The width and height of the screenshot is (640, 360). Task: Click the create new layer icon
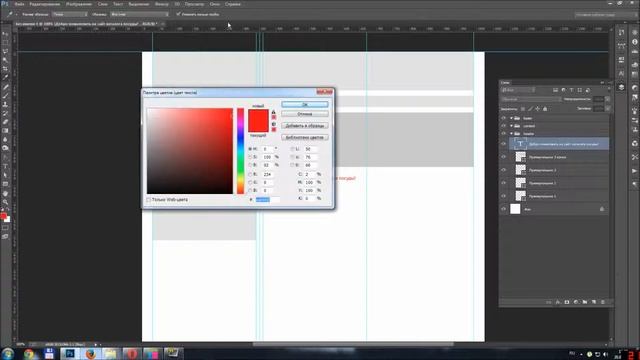click(593, 302)
